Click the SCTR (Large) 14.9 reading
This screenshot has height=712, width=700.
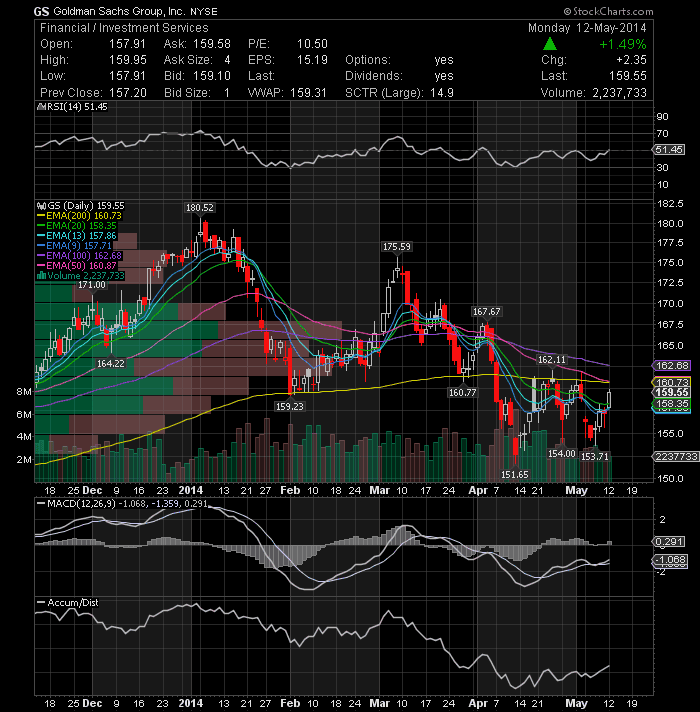tap(399, 93)
